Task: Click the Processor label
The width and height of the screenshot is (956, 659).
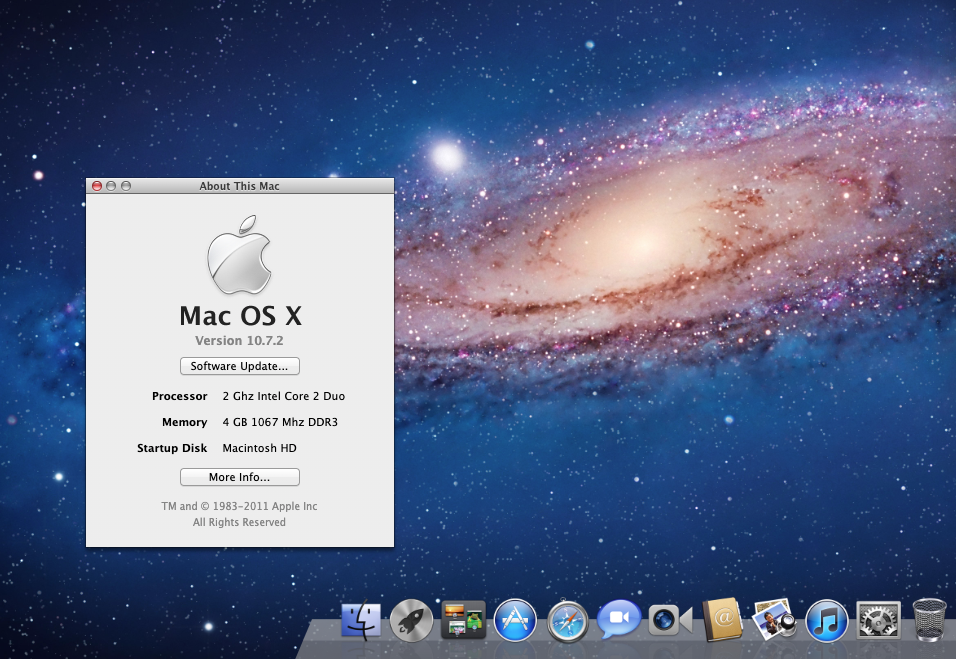Action: click(x=179, y=396)
